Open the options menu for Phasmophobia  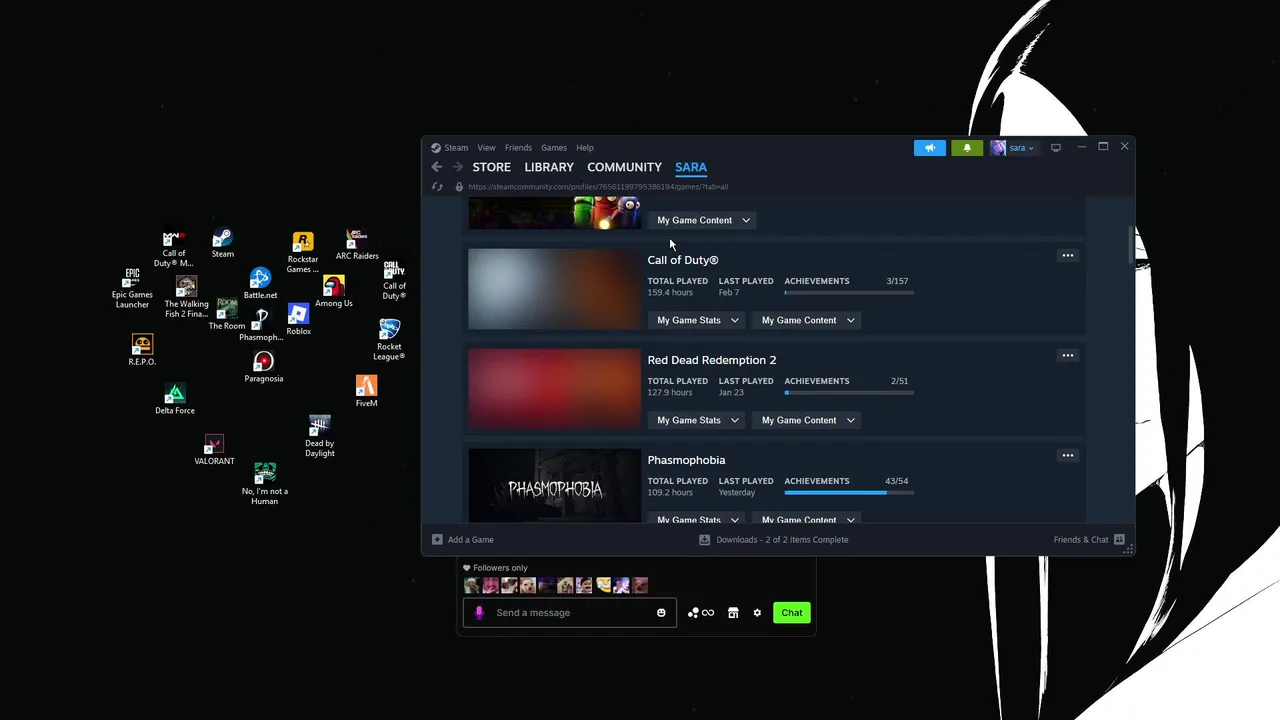[x=1067, y=456]
